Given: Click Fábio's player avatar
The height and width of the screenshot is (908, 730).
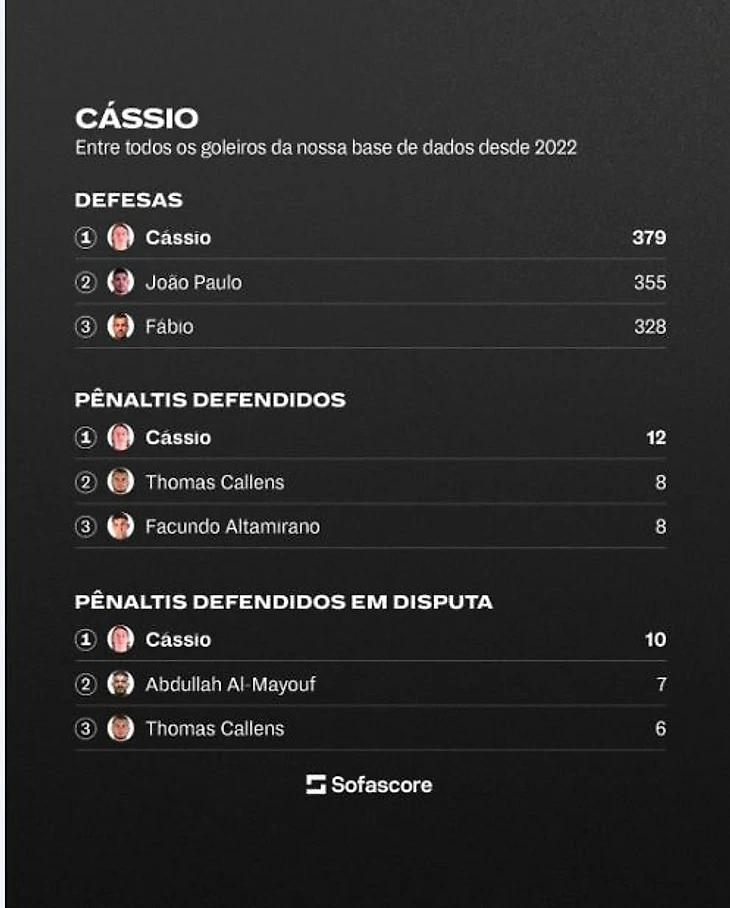Looking at the screenshot, I should 120,327.
